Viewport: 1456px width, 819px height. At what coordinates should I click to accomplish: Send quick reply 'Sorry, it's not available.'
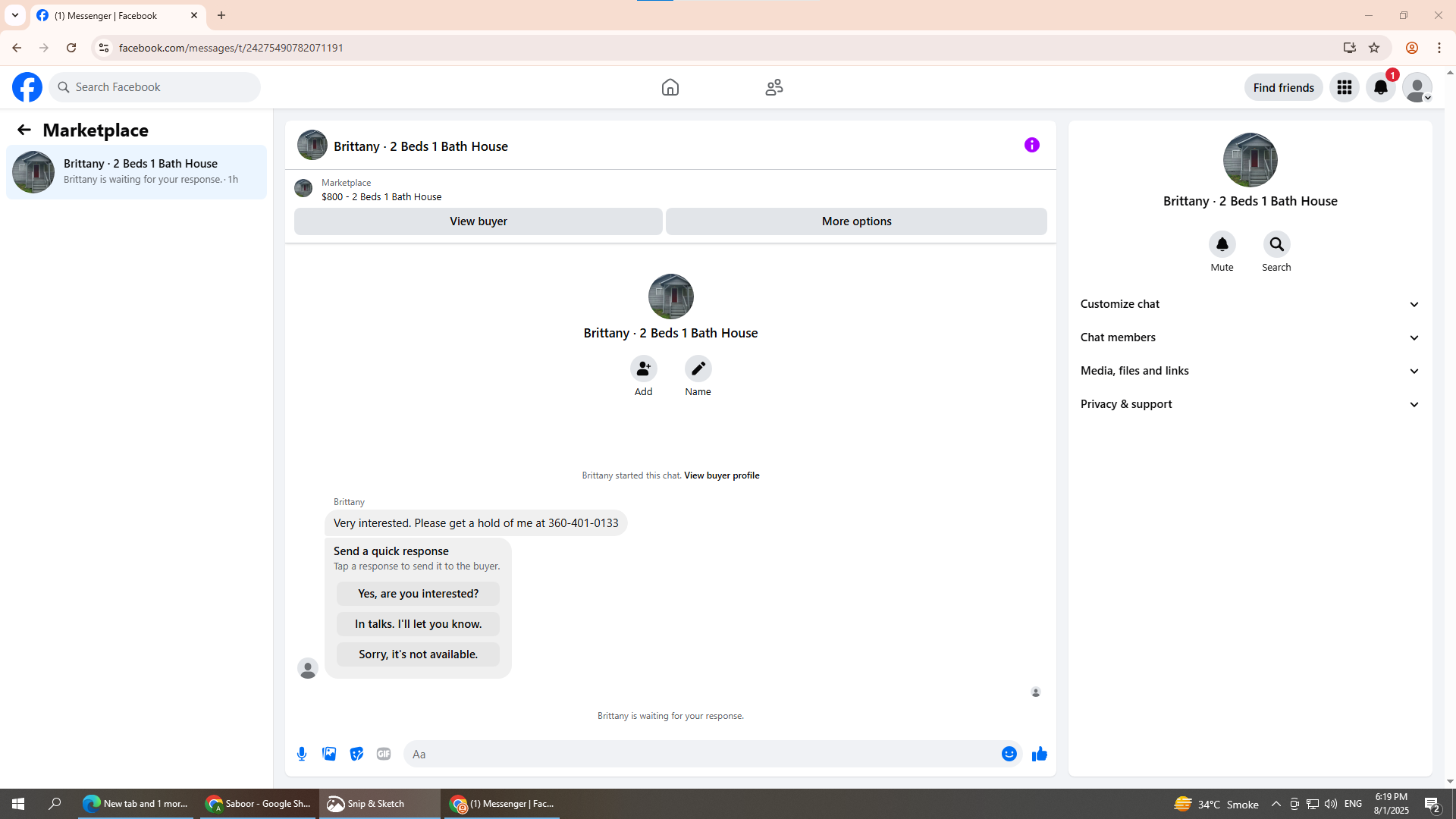click(418, 654)
